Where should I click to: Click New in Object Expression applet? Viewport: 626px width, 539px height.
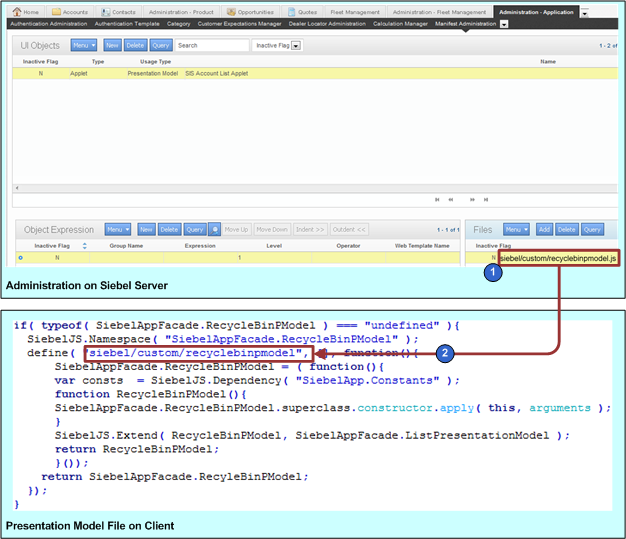[146, 230]
